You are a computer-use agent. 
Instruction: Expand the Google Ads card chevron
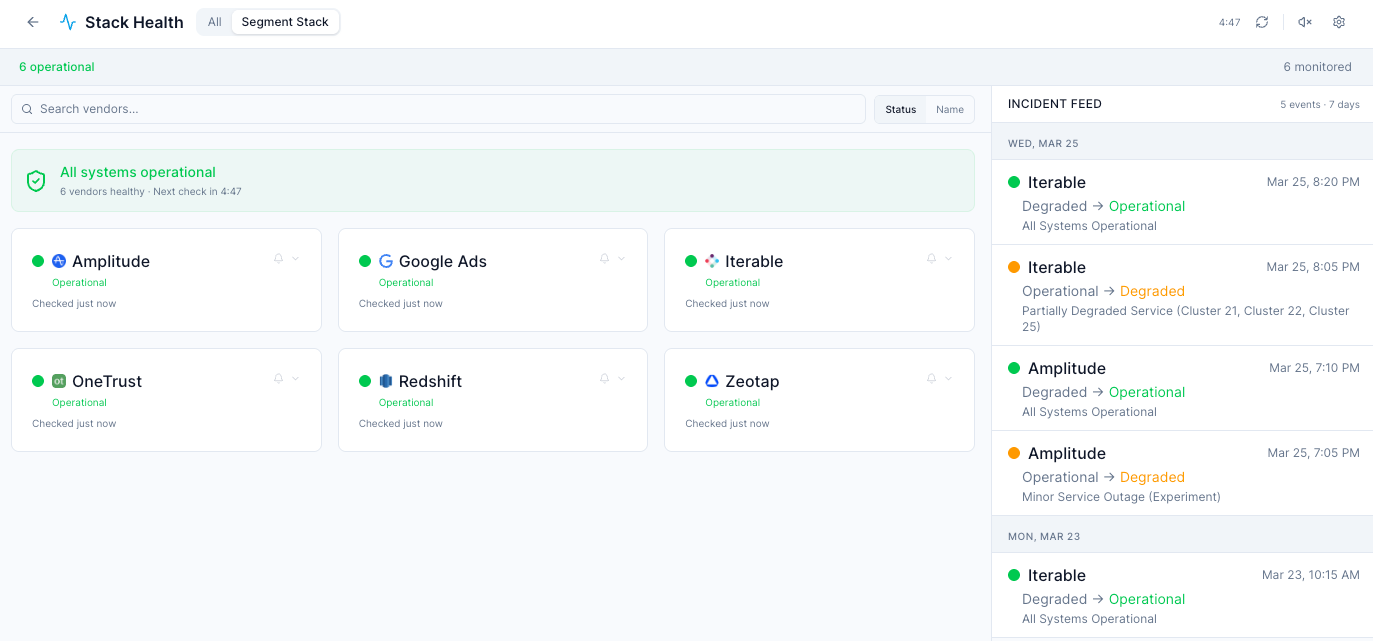tap(621, 258)
